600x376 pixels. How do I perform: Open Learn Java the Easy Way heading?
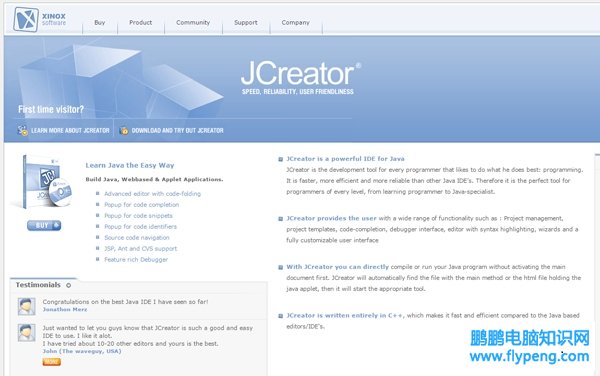point(130,165)
